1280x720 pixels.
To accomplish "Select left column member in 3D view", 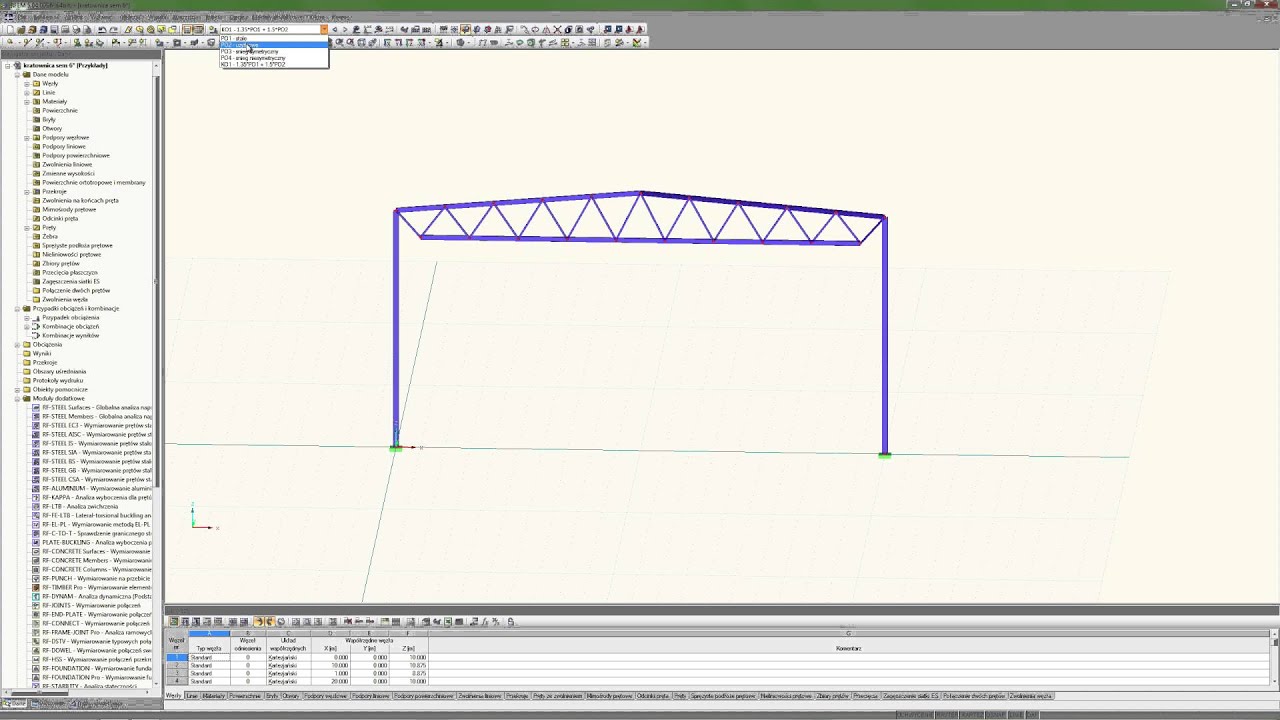I will click(396, 330).
